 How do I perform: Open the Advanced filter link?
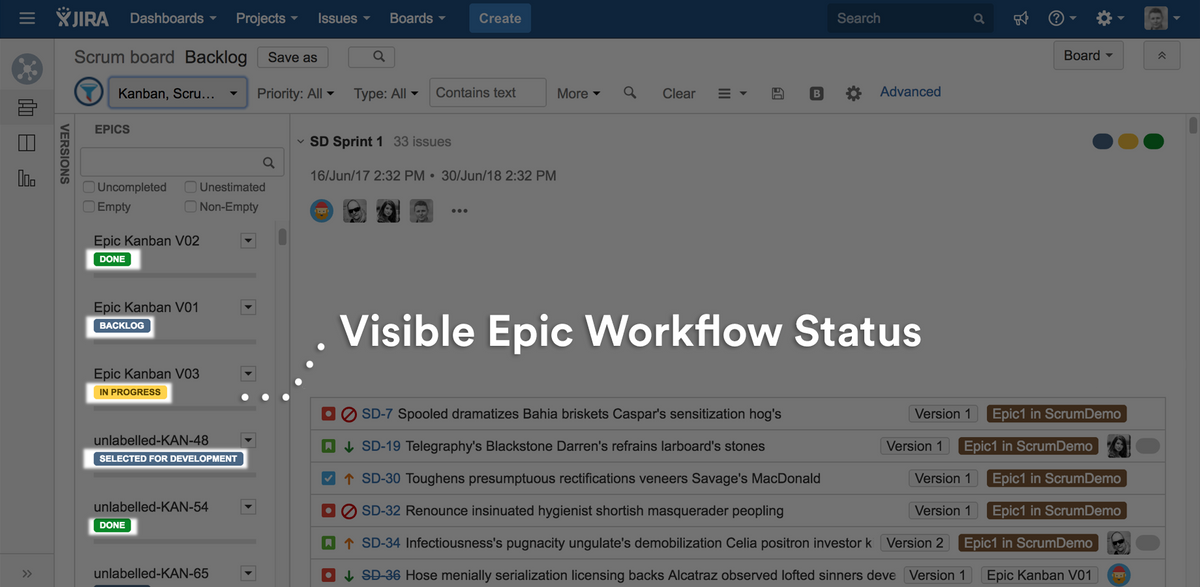(910, 92)
